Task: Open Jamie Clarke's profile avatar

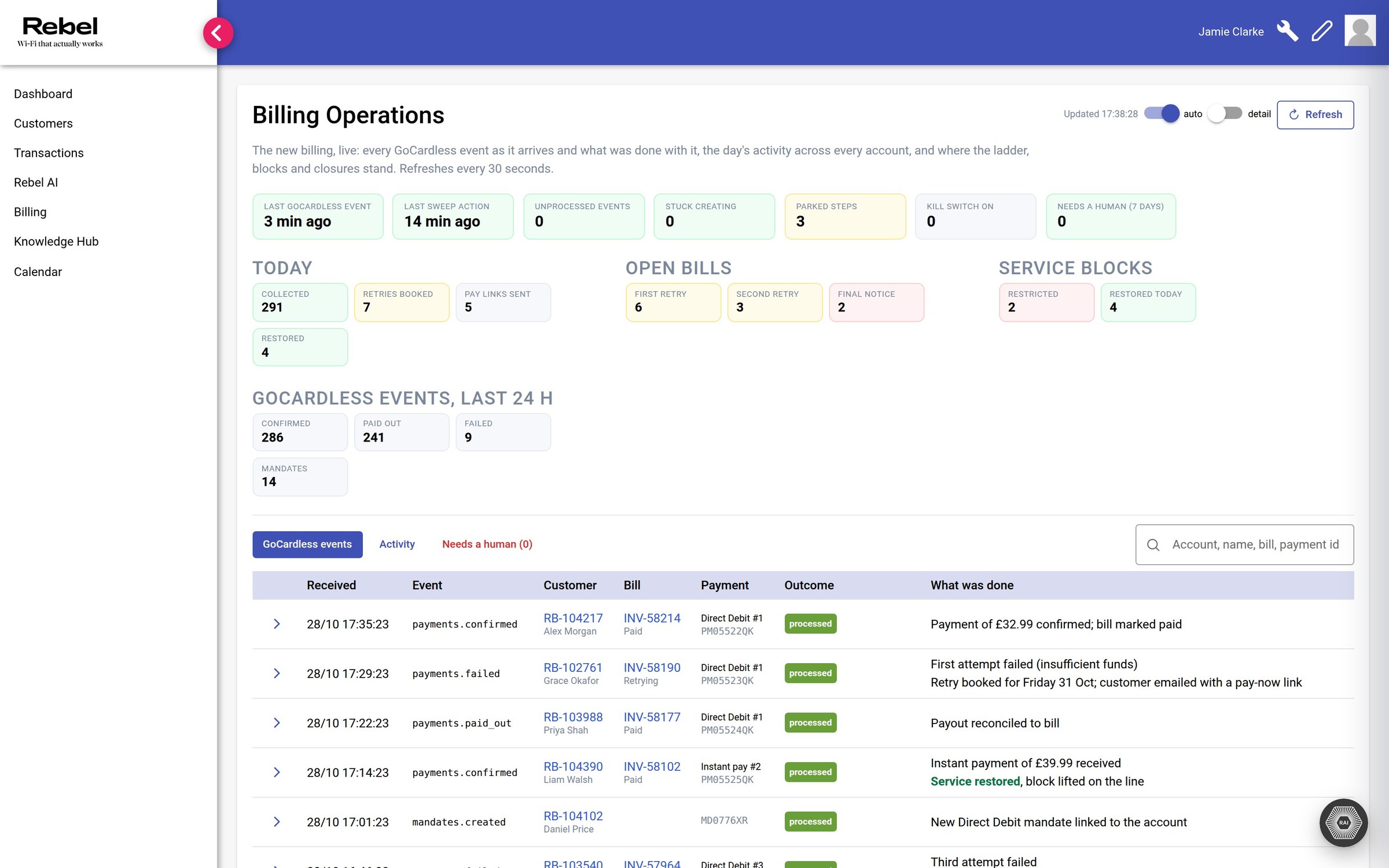Action: click(x=1359, y=31)
